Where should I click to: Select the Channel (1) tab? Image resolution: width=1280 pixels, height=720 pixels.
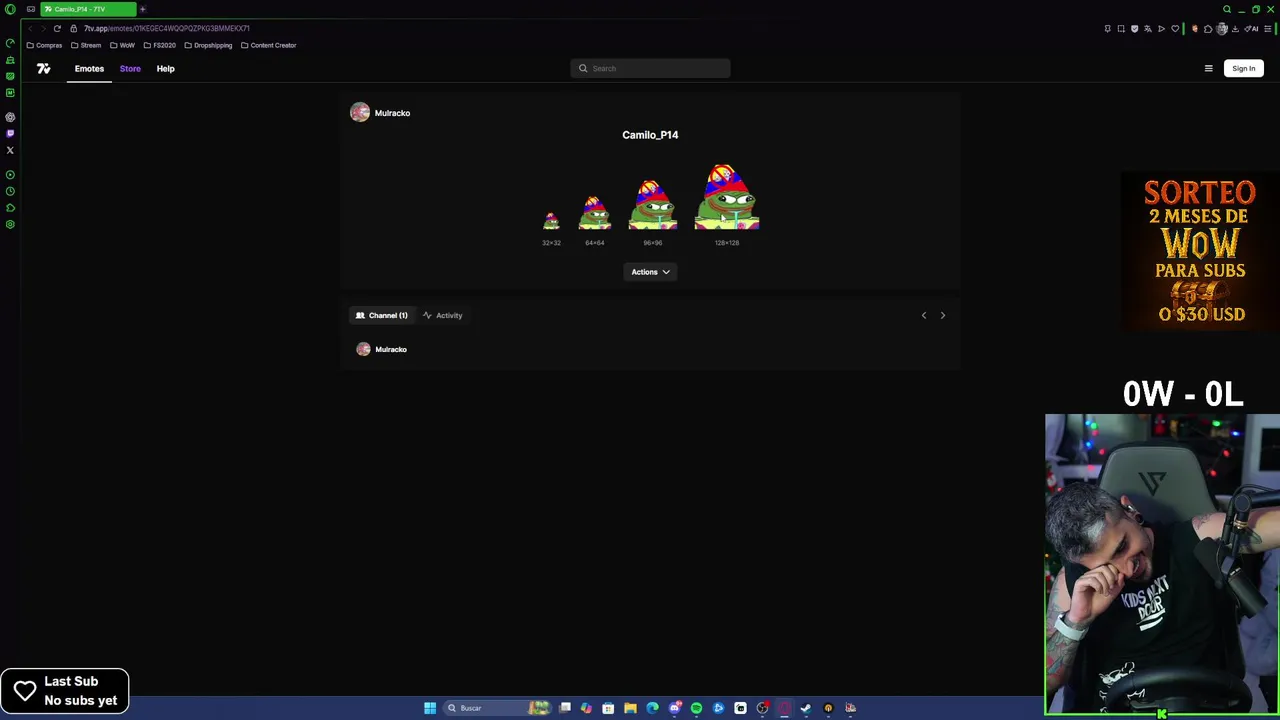[x=382, y=315]
